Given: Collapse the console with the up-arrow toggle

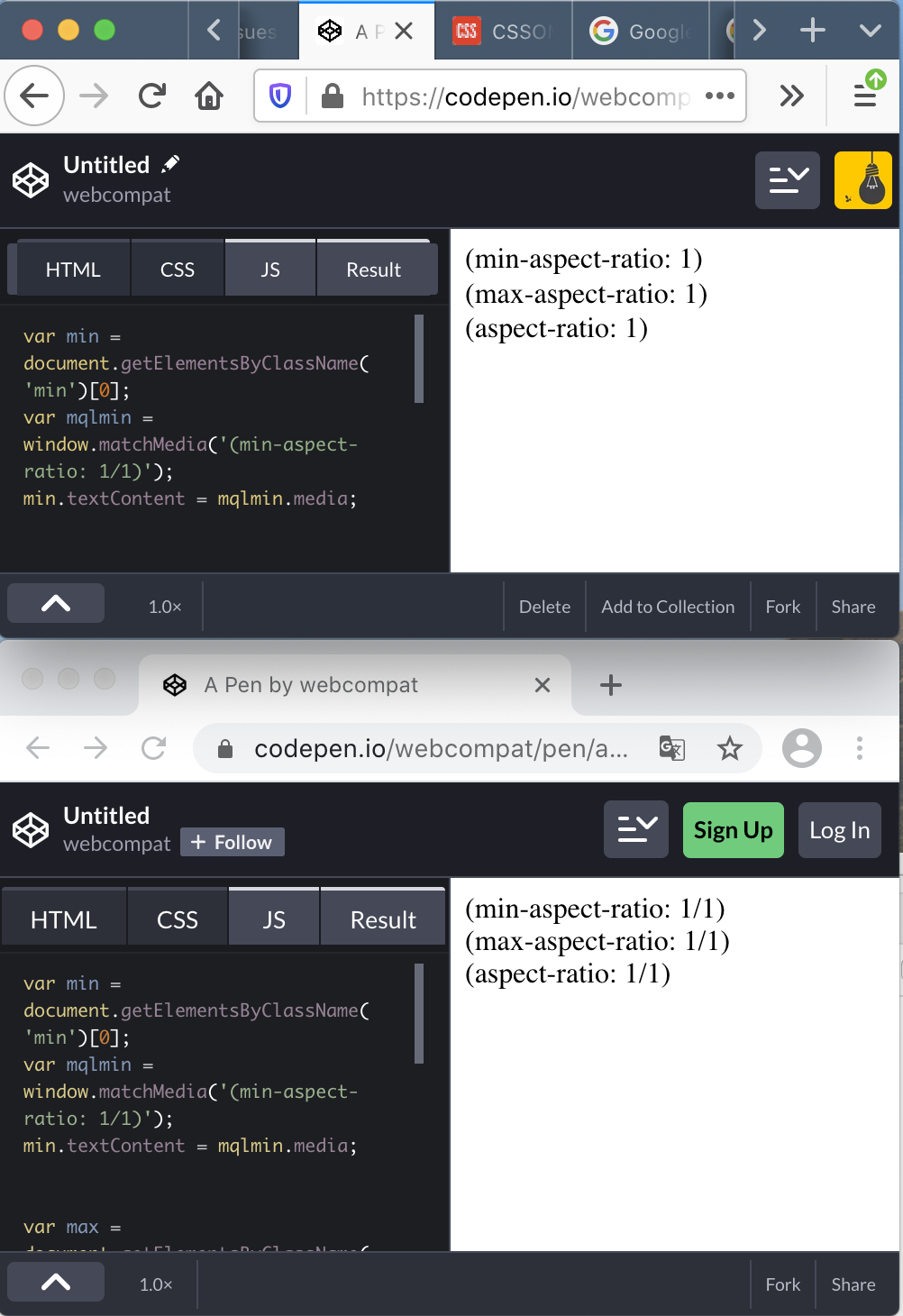Looking at the screenshot, I should [55, 602].
